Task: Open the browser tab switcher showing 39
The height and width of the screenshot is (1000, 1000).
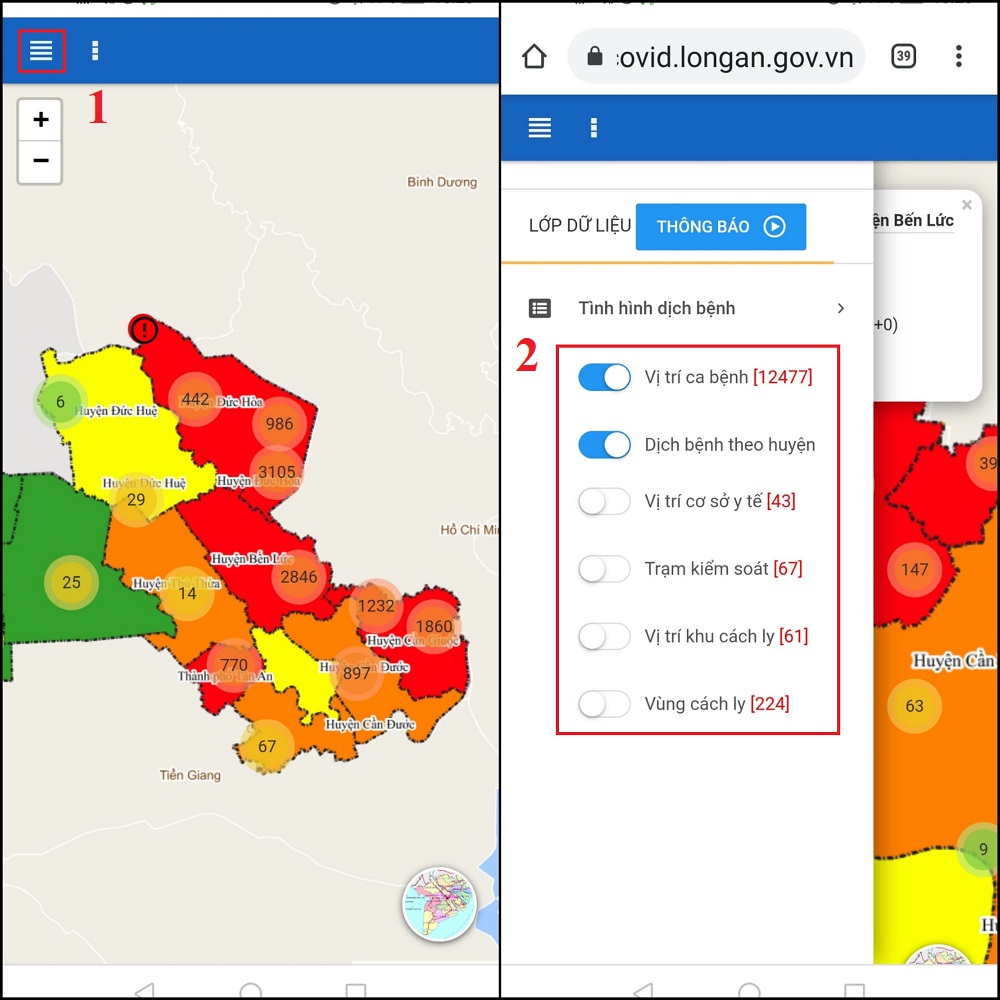Action: coord(903,57)
